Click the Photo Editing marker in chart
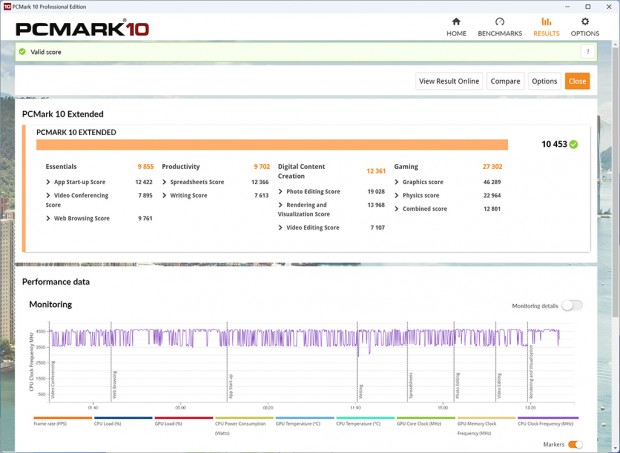Image resolution: width=620 pixels, height=453 pixels. (457, 385)
